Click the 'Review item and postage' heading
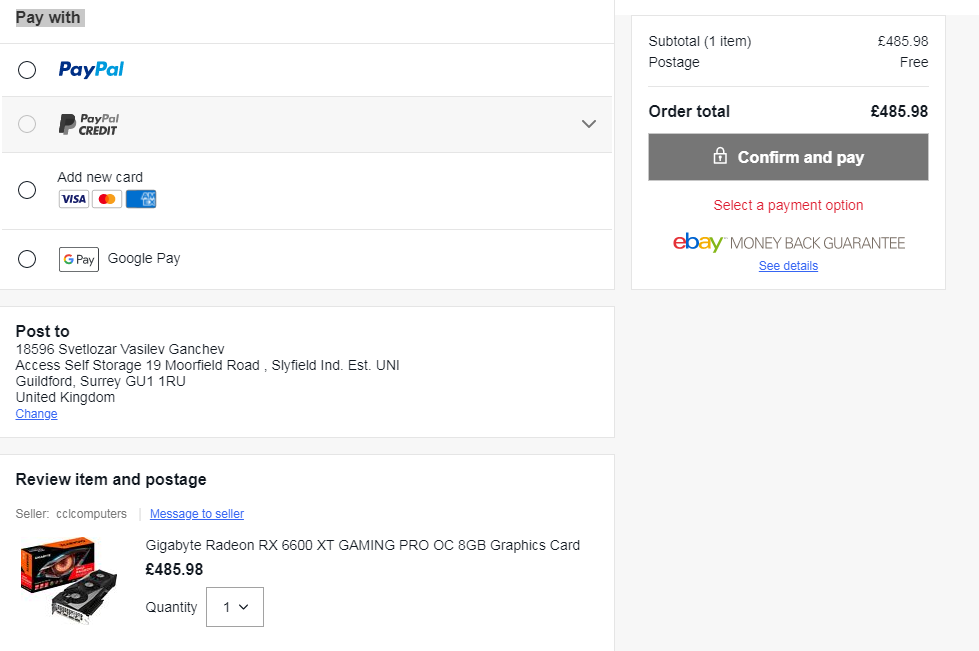The width and height of the screenshot is (979, 651). [x=111, y=479]
